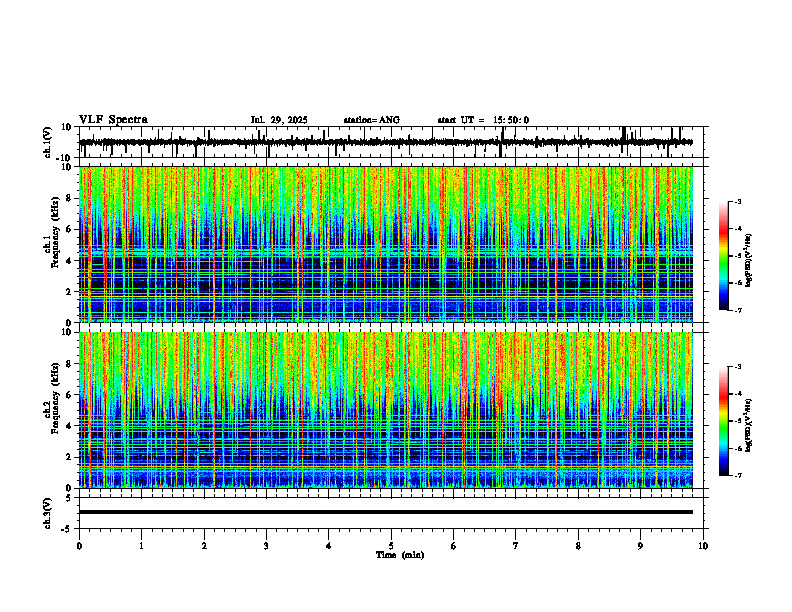
Task: Click the "VLF Spectra" plot title
Action: [x=113, y=120]
